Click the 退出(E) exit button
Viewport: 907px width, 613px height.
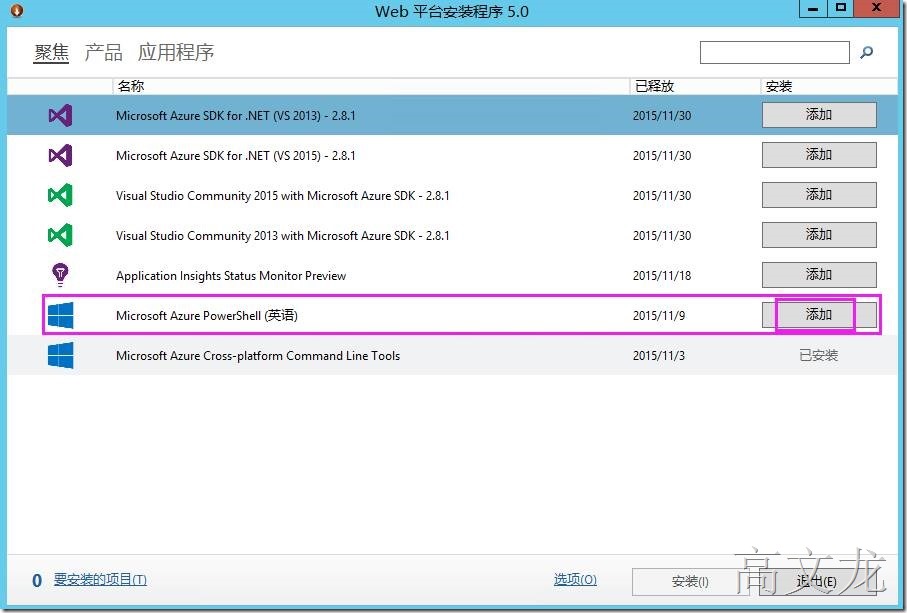pos(816,581)
